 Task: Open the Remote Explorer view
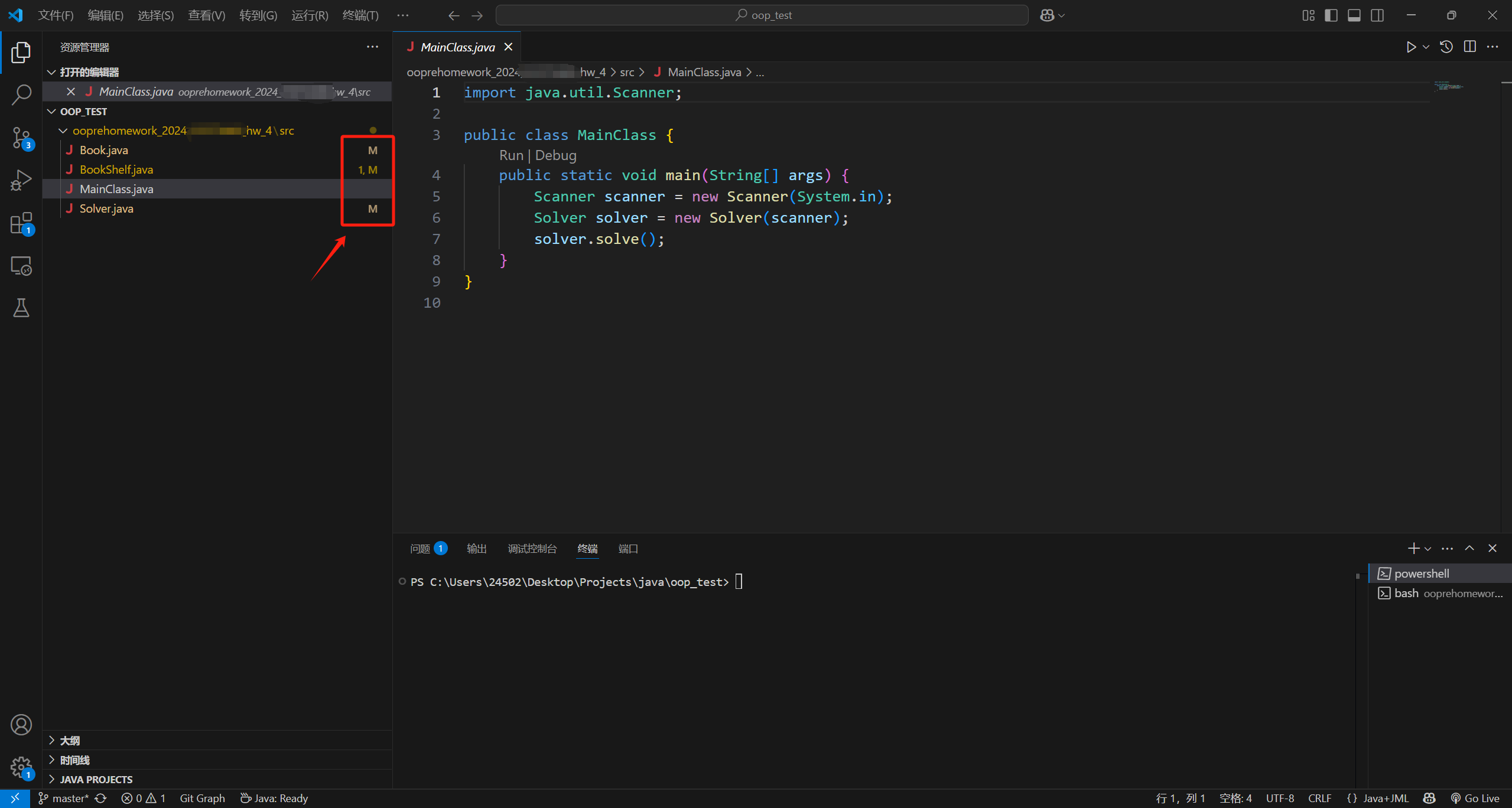[x=21, y=266]
